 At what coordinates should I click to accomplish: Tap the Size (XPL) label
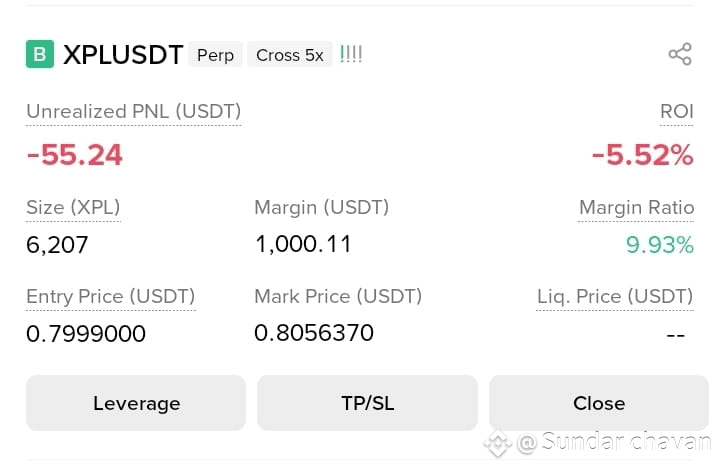[x=73, y=208]
